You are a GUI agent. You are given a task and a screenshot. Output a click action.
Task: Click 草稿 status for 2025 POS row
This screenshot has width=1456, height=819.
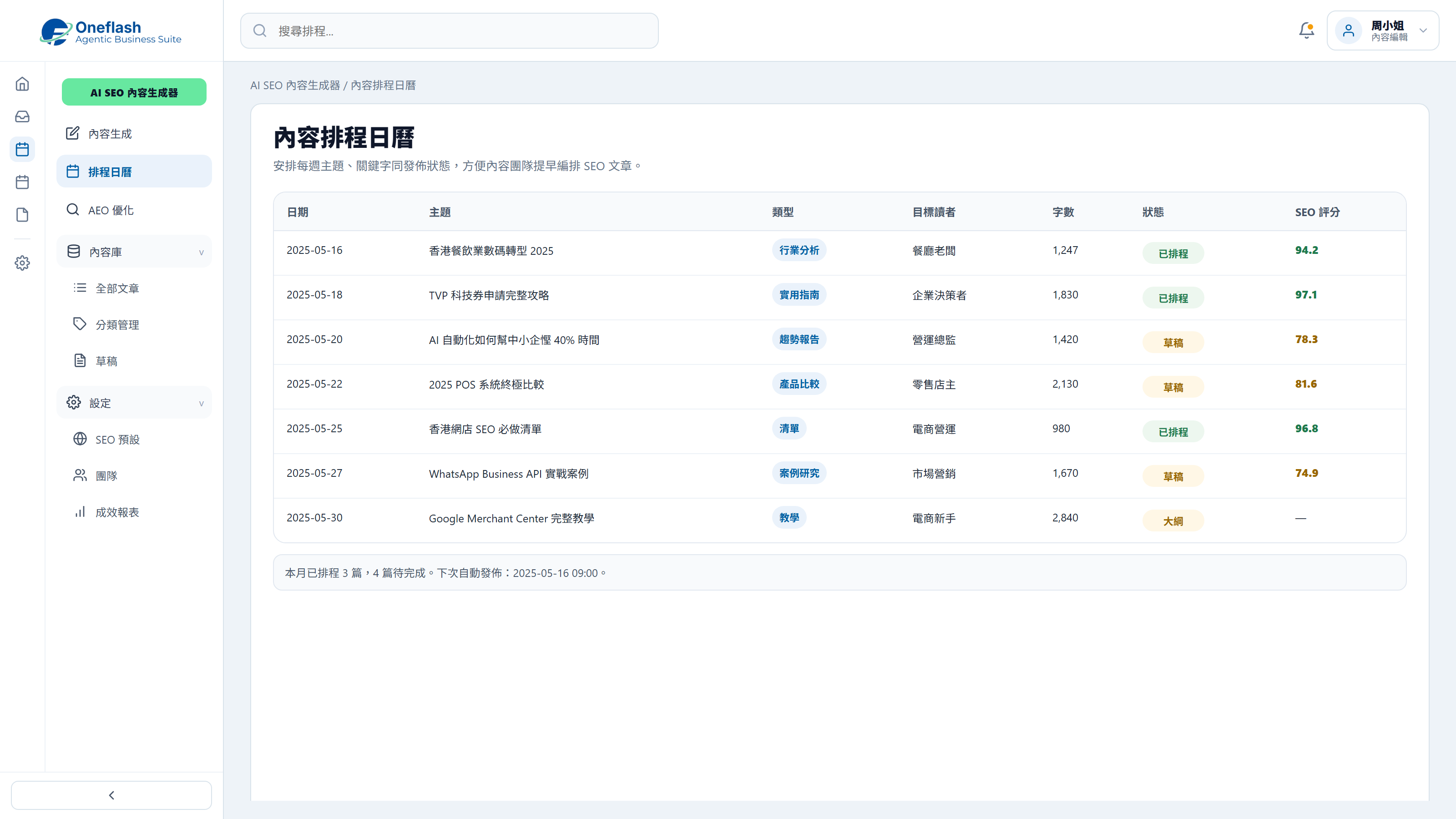(x=1173, y=387)
